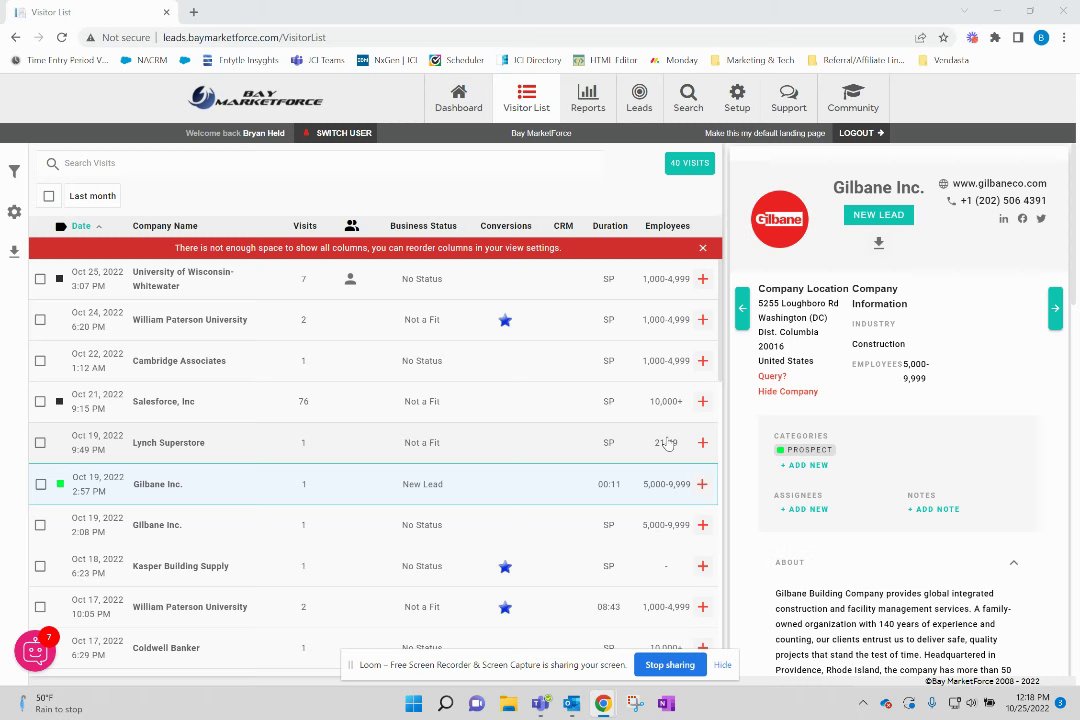Image resolution: width=1080 pixels, height=720 pixels.
Task: Check the Cambridge Associates row checkbox
Action: pos(41,361)
